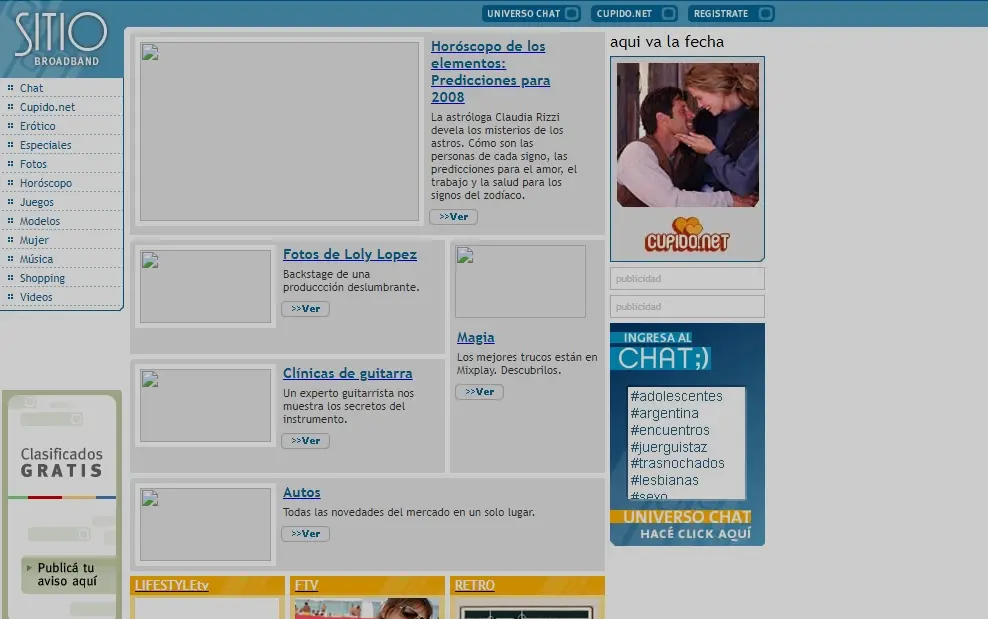Click the Autos thumbnail image
The height and width of the screenshot is (619, 988).
pos(205,524)
